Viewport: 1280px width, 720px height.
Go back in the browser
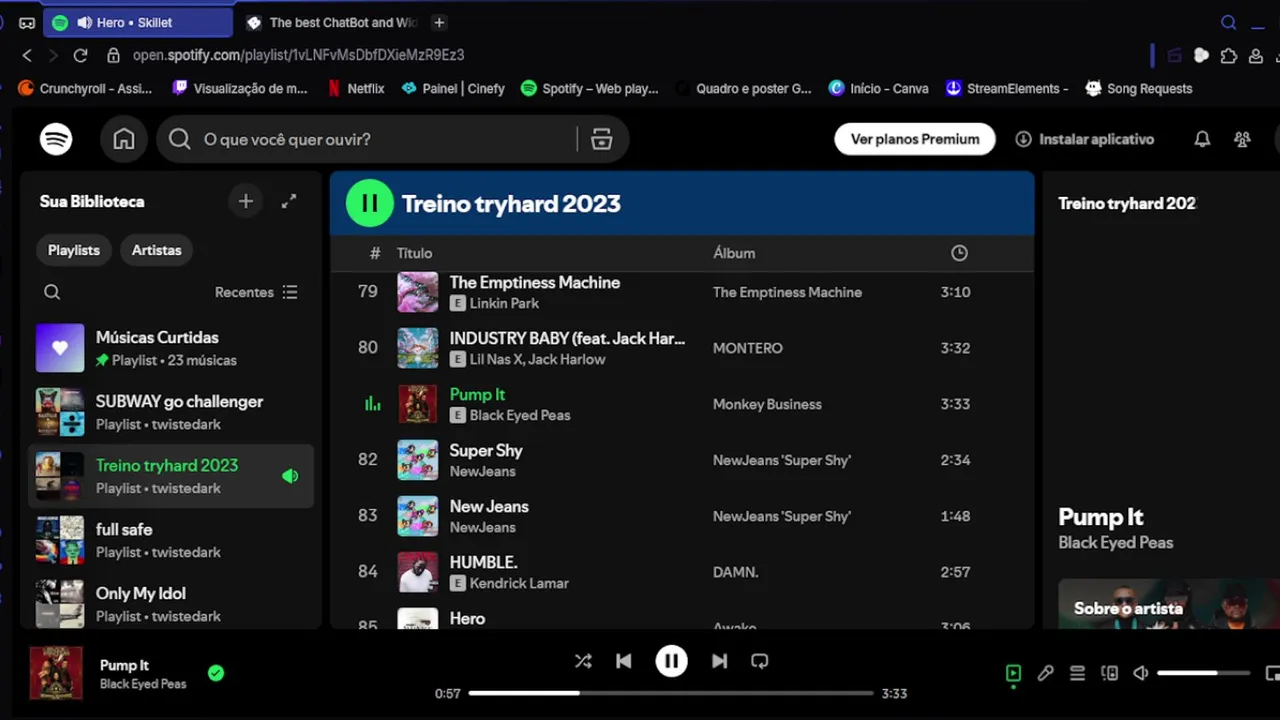[x=27, y=55]
